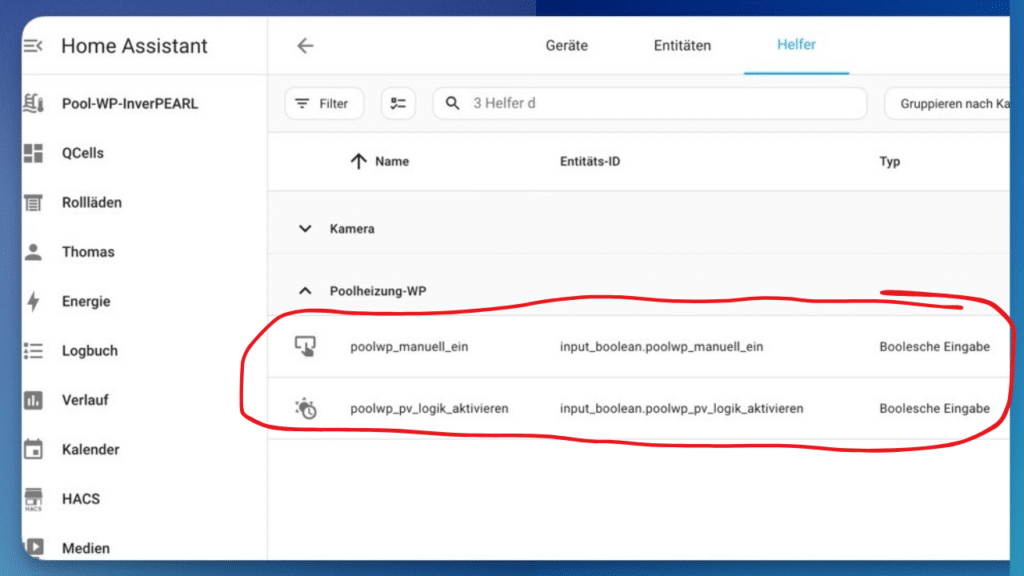Click the Logbuch list icon
Viewport: 1024px width, 576px height.
coord(33,351)
